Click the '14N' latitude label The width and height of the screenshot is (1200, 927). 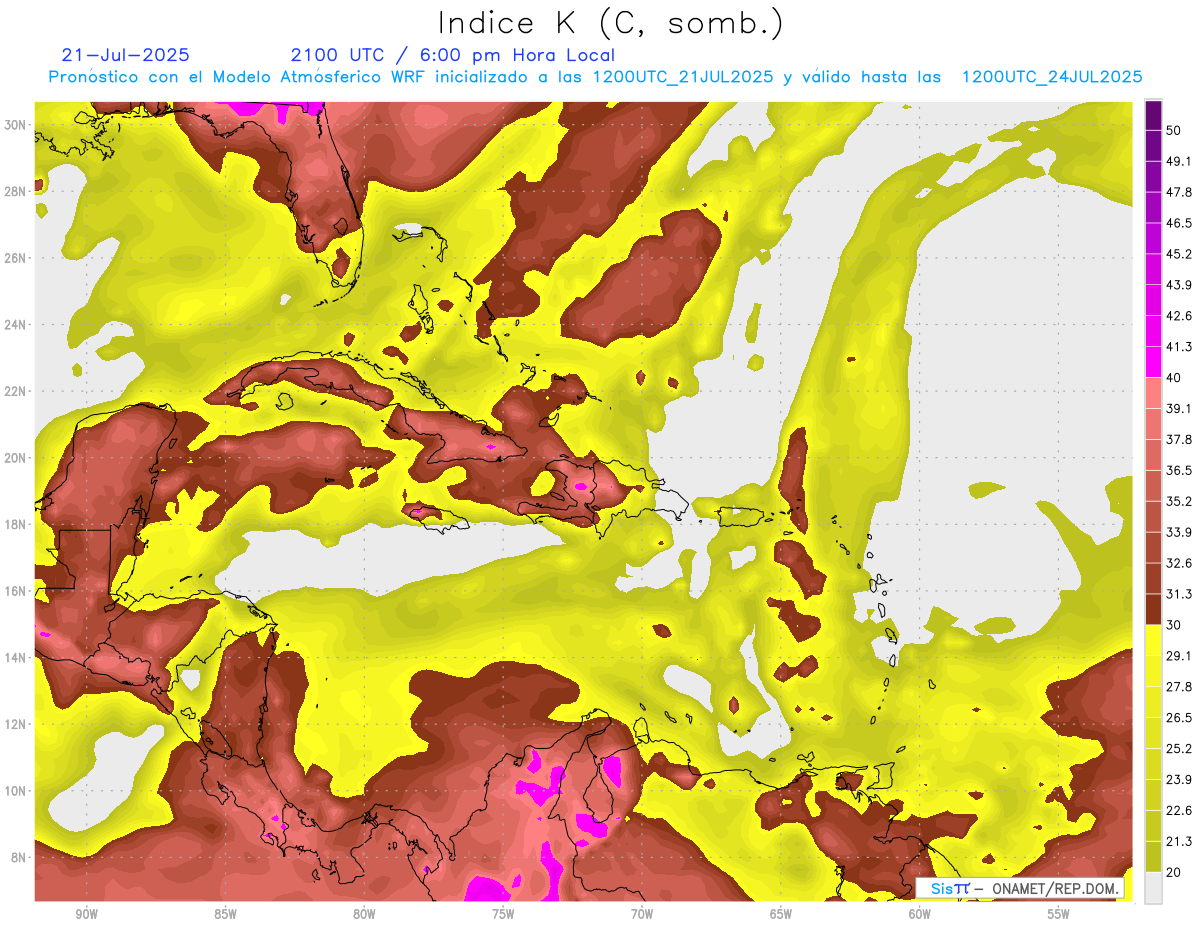pos(15,657)
